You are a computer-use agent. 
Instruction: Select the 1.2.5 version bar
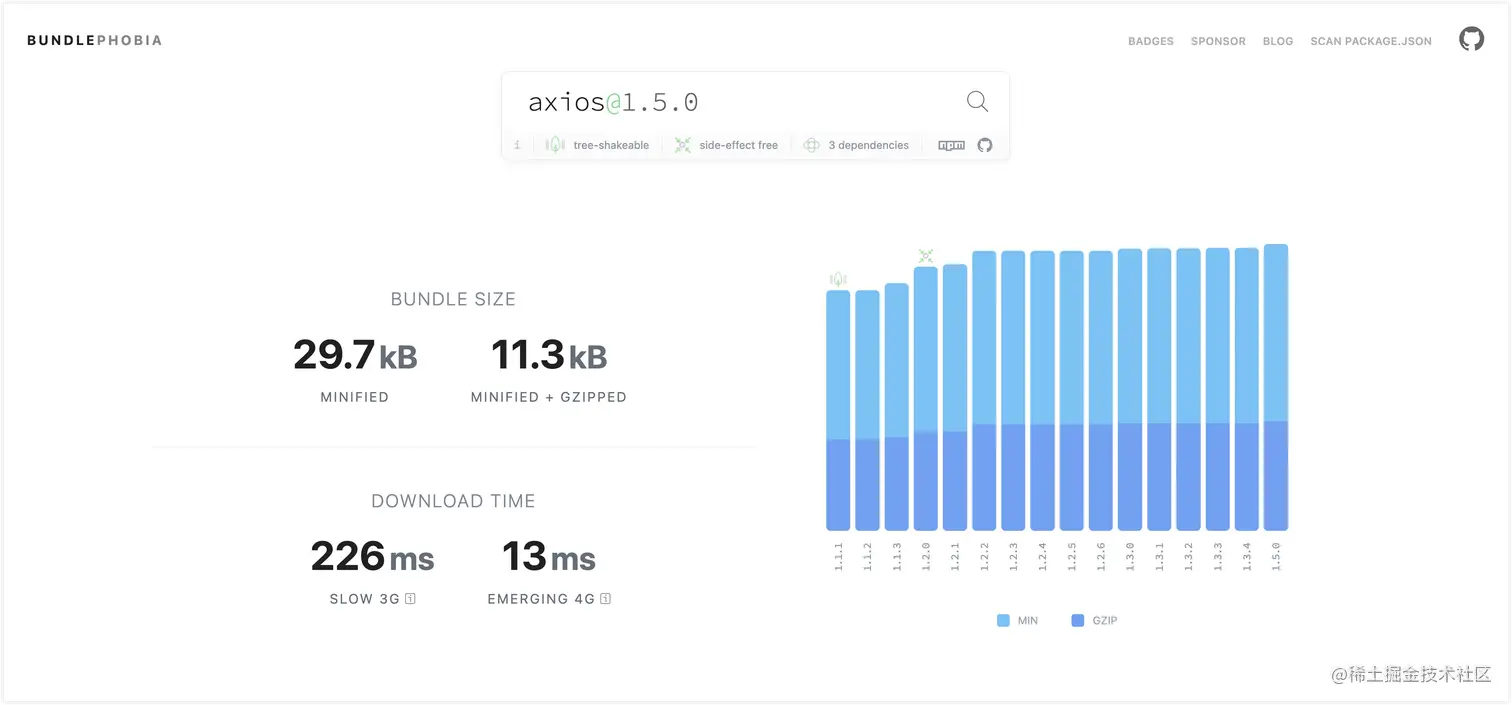1072,391
